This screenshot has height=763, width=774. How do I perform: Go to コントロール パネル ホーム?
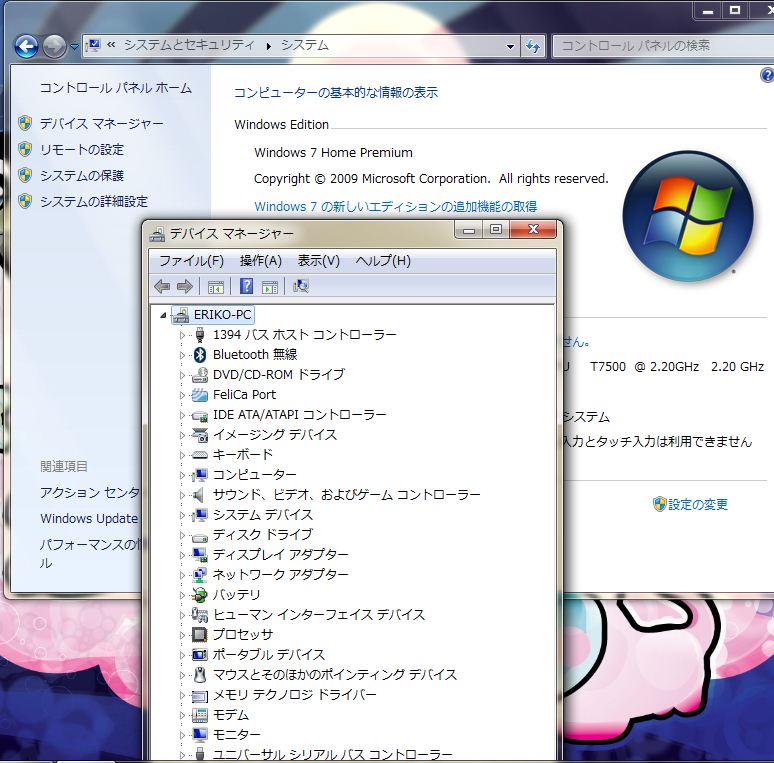pyautogui.click(x=116, y=88)
